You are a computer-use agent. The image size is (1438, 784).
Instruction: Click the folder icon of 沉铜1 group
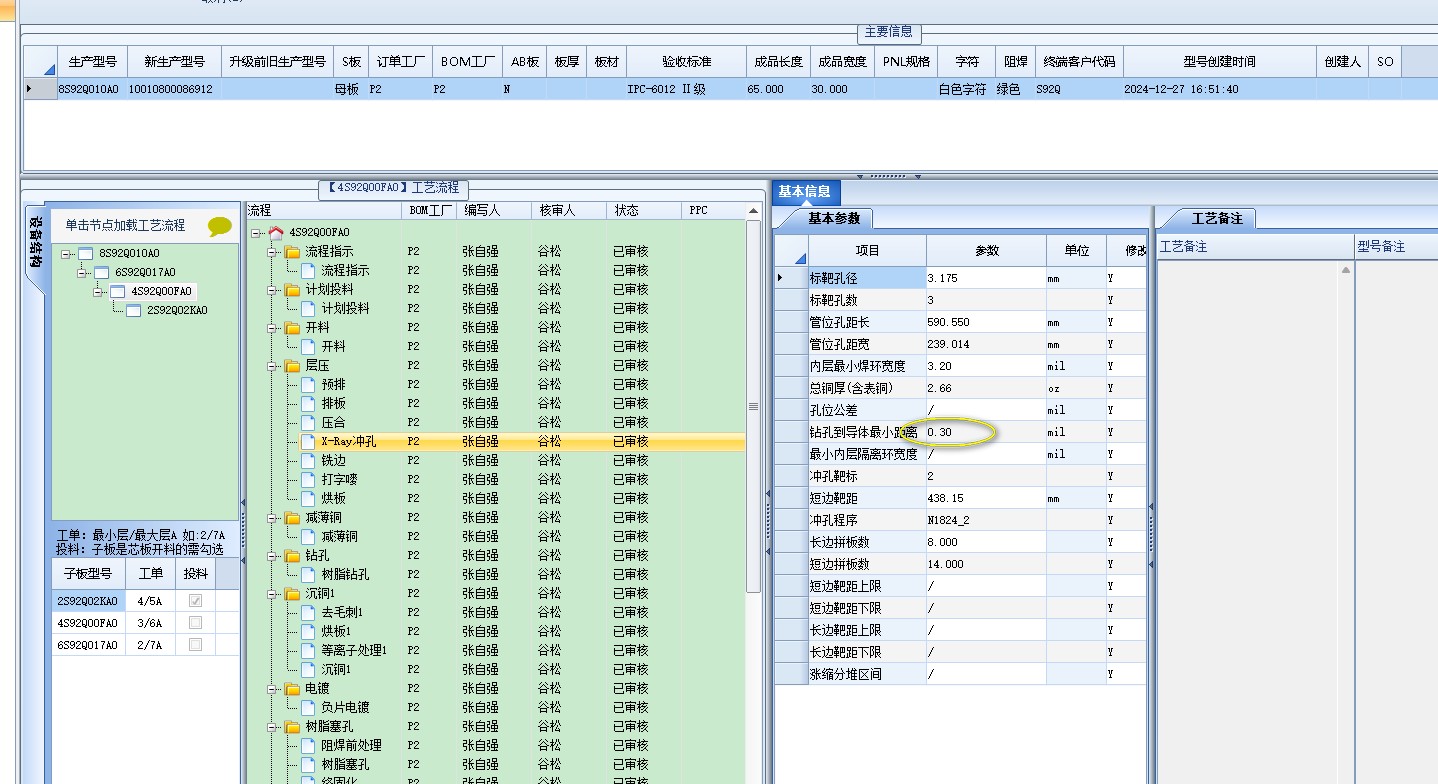[x=292, y=594]
